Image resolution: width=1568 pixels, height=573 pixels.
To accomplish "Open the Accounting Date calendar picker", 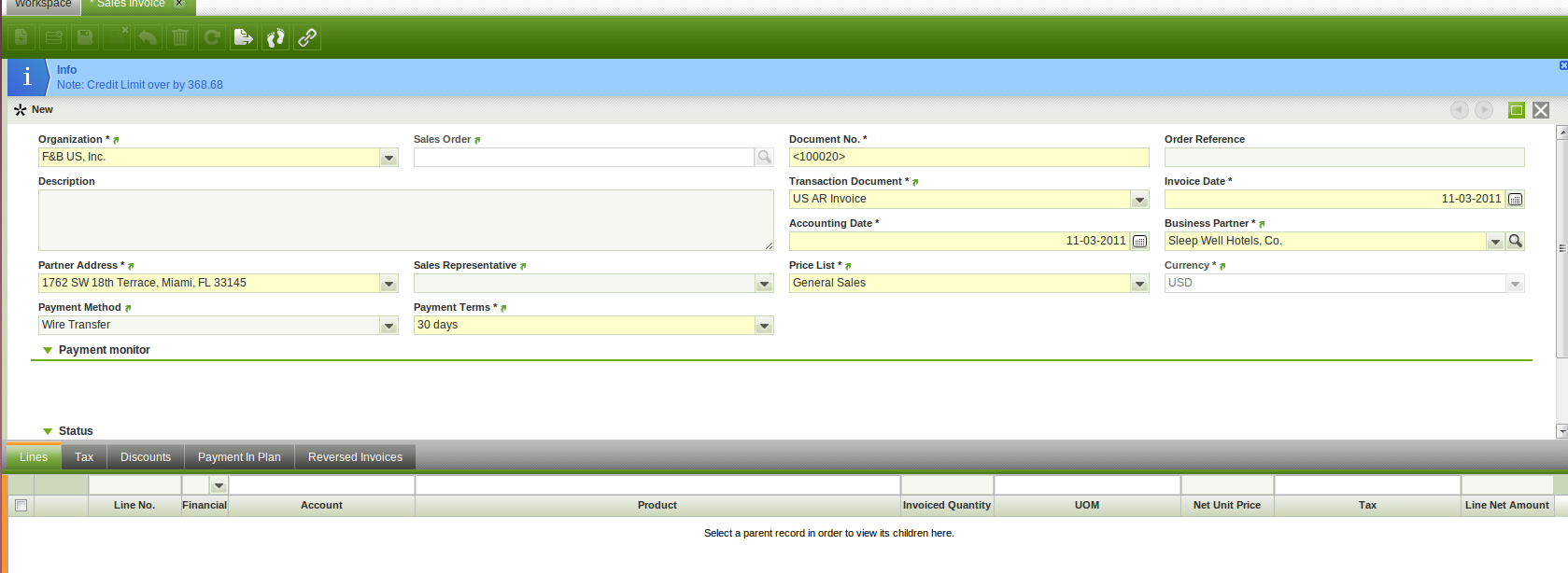I will point(1139,241).
